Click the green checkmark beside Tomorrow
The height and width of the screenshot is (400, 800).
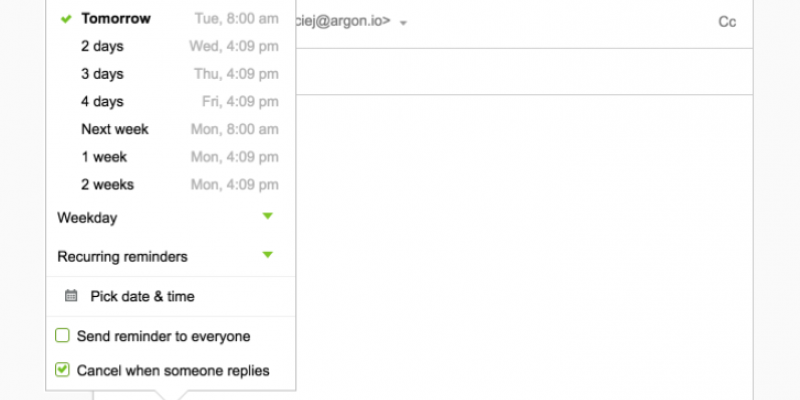[x=66, y=19]
